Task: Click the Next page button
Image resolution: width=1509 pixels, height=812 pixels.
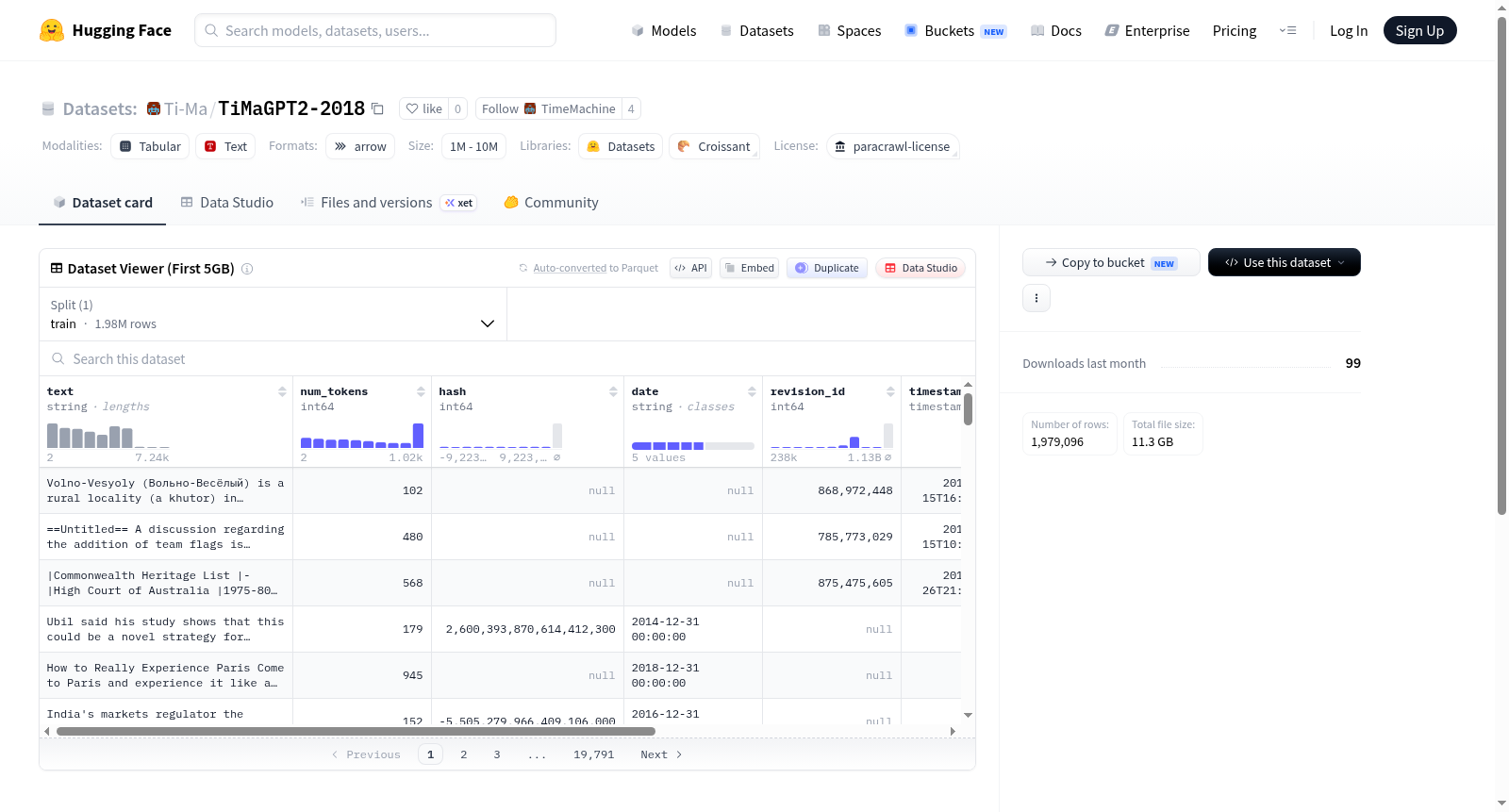Action: tap(661, 754)
